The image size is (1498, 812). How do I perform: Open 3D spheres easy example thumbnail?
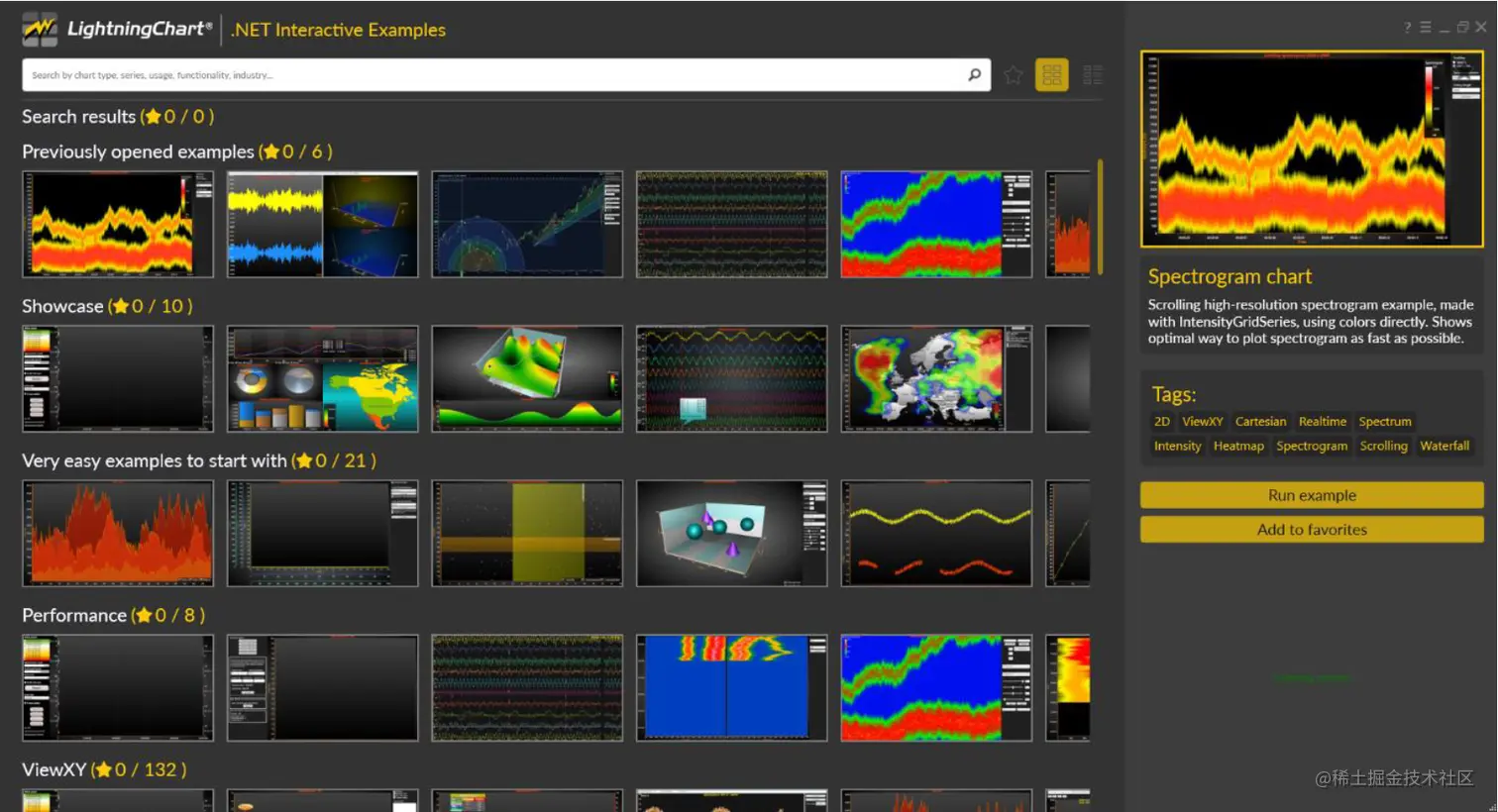731,533
